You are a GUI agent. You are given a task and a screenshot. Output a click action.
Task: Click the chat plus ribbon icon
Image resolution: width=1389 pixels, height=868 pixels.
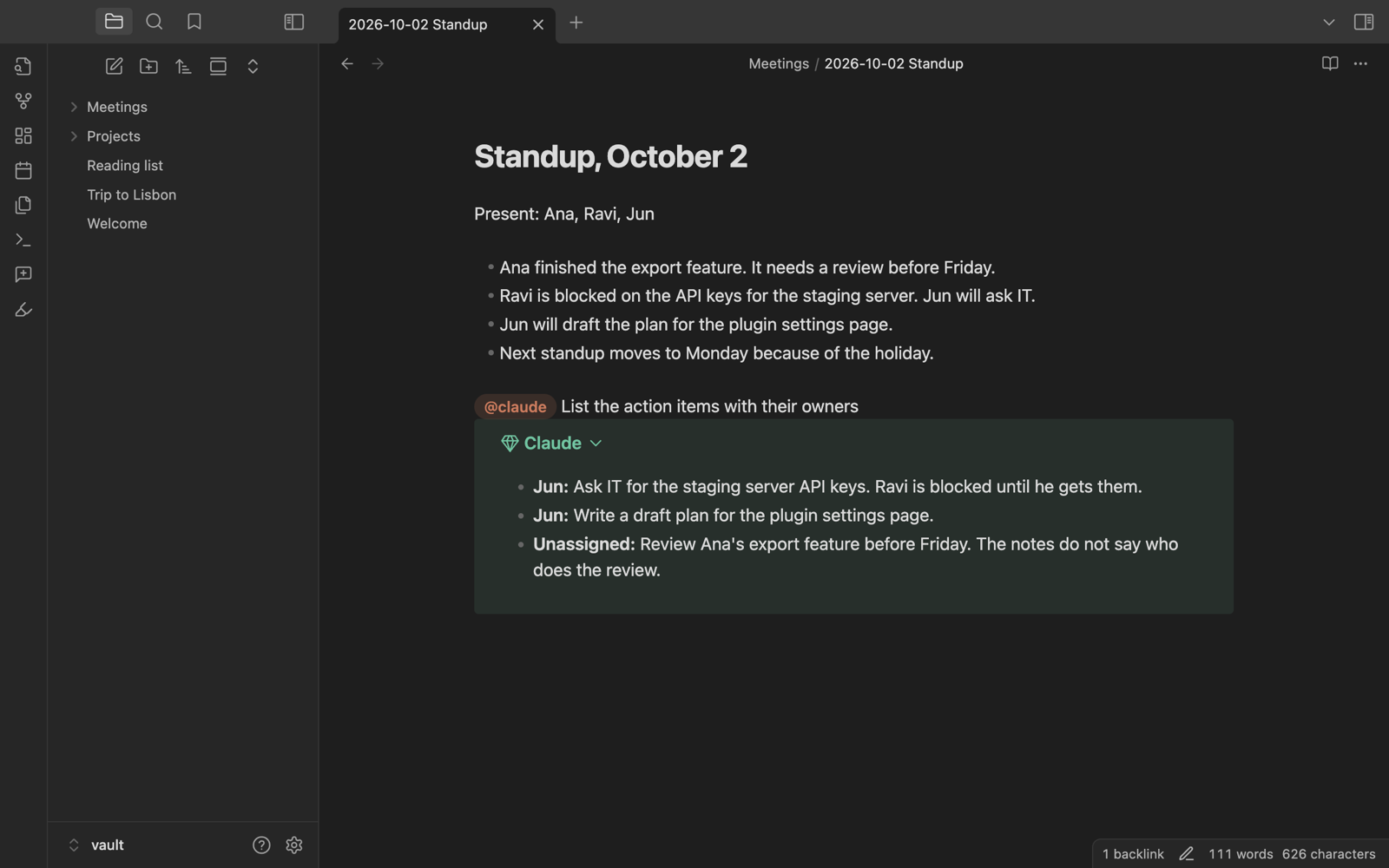tap(23, 274)
